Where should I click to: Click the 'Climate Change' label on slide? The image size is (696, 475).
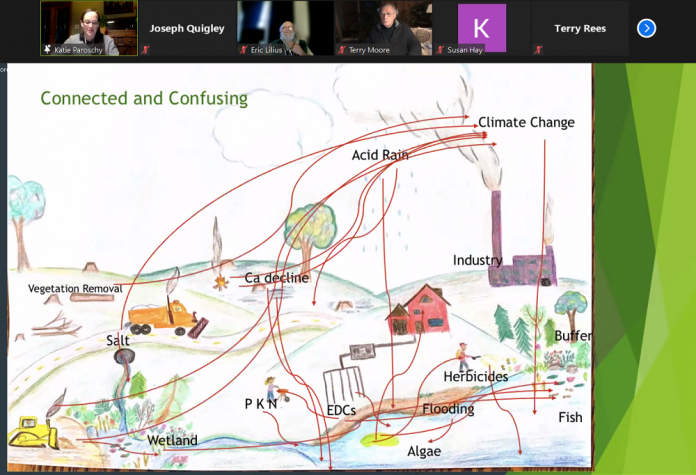pos(526,122)
